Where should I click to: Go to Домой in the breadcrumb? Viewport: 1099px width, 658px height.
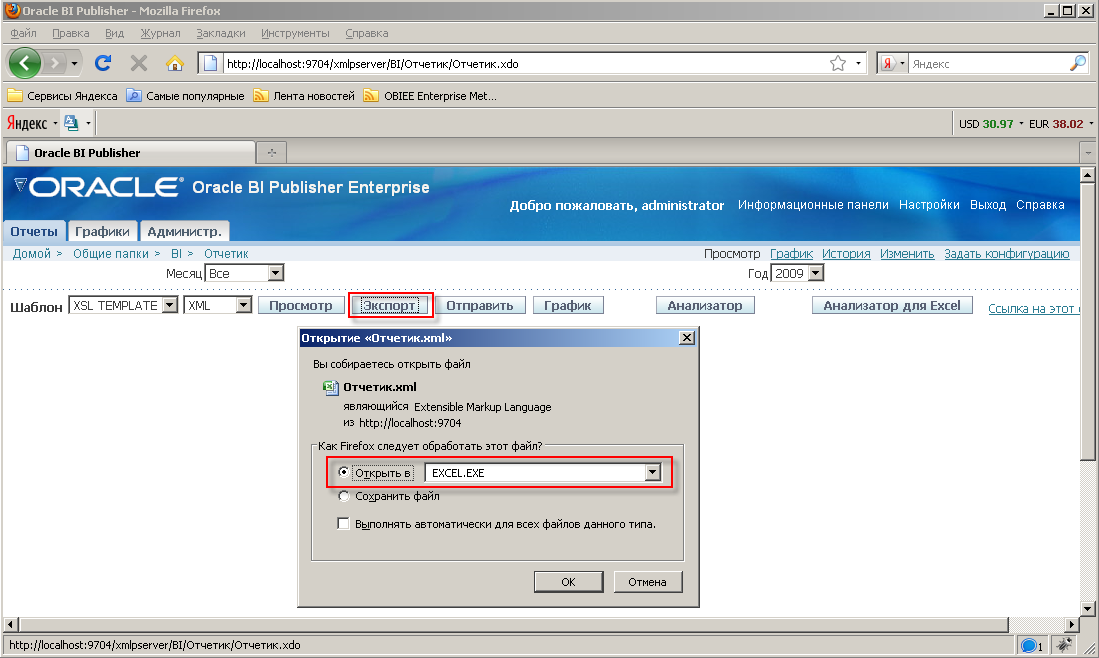[x=32, y=254]
